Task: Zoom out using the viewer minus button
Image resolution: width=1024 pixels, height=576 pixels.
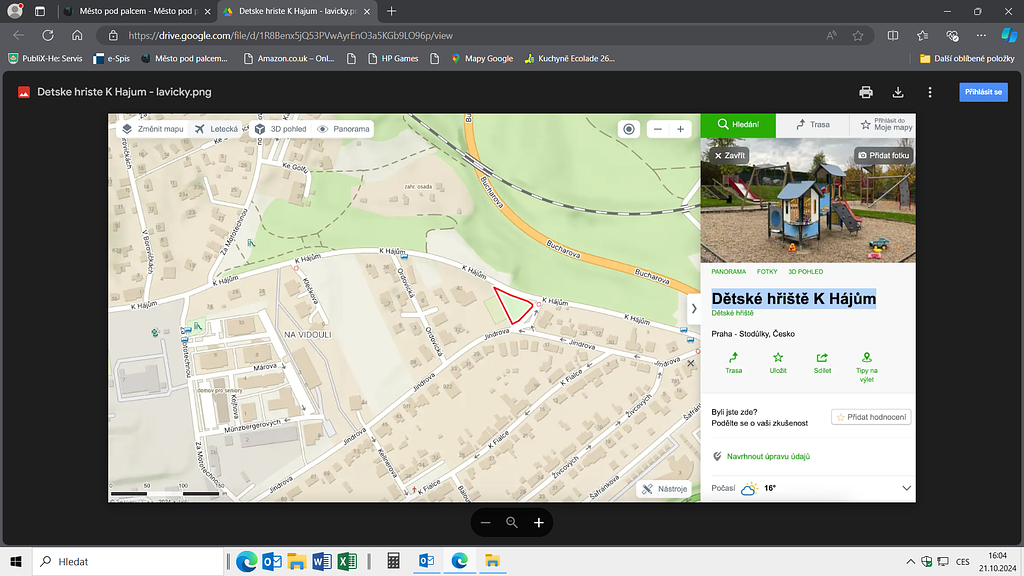Action: [485, 523]
